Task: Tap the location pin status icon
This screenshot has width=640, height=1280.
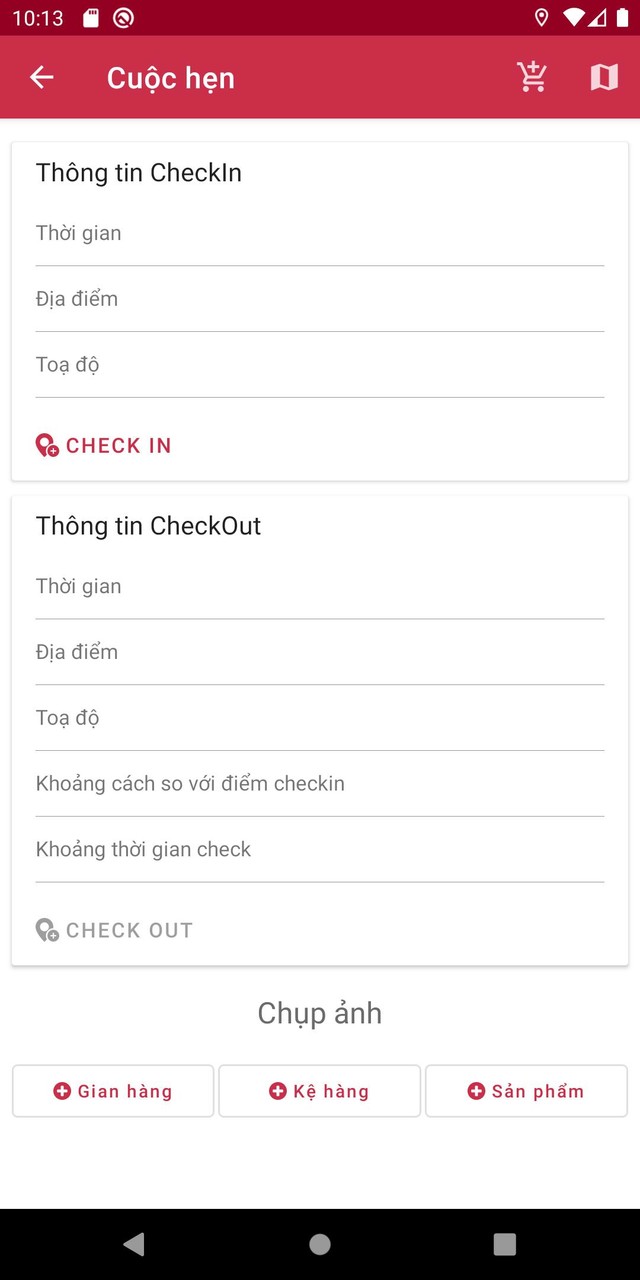Action: 542,17
